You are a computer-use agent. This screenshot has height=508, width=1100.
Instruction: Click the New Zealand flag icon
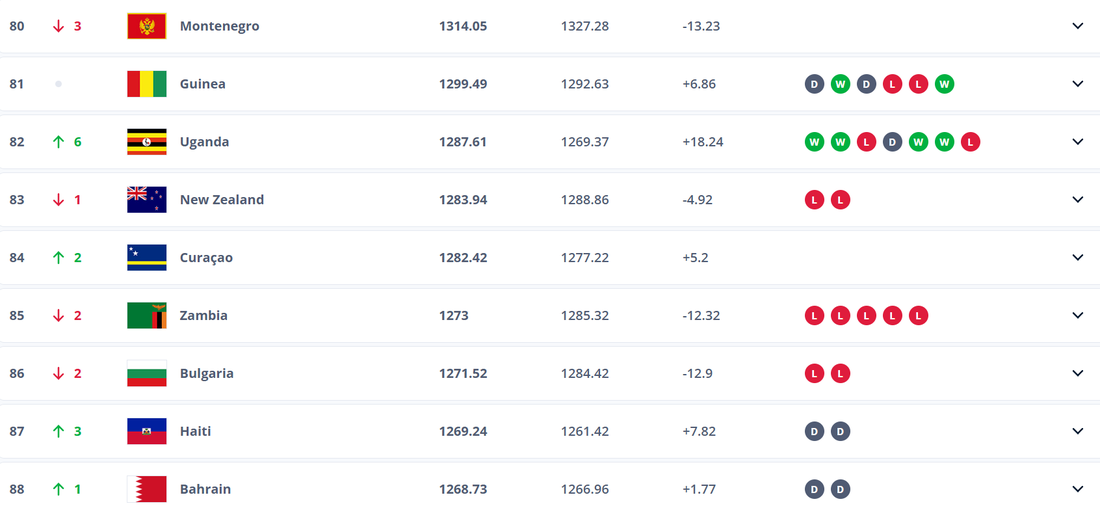coord(147,200)
